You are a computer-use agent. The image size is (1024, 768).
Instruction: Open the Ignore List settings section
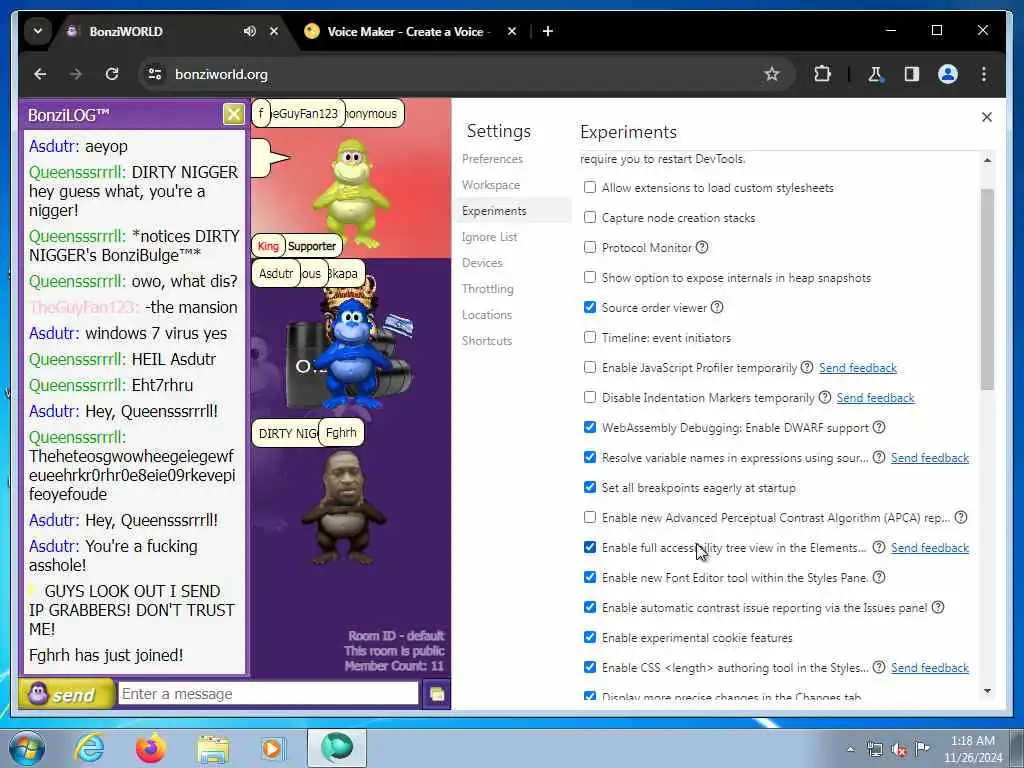point(490,237)
